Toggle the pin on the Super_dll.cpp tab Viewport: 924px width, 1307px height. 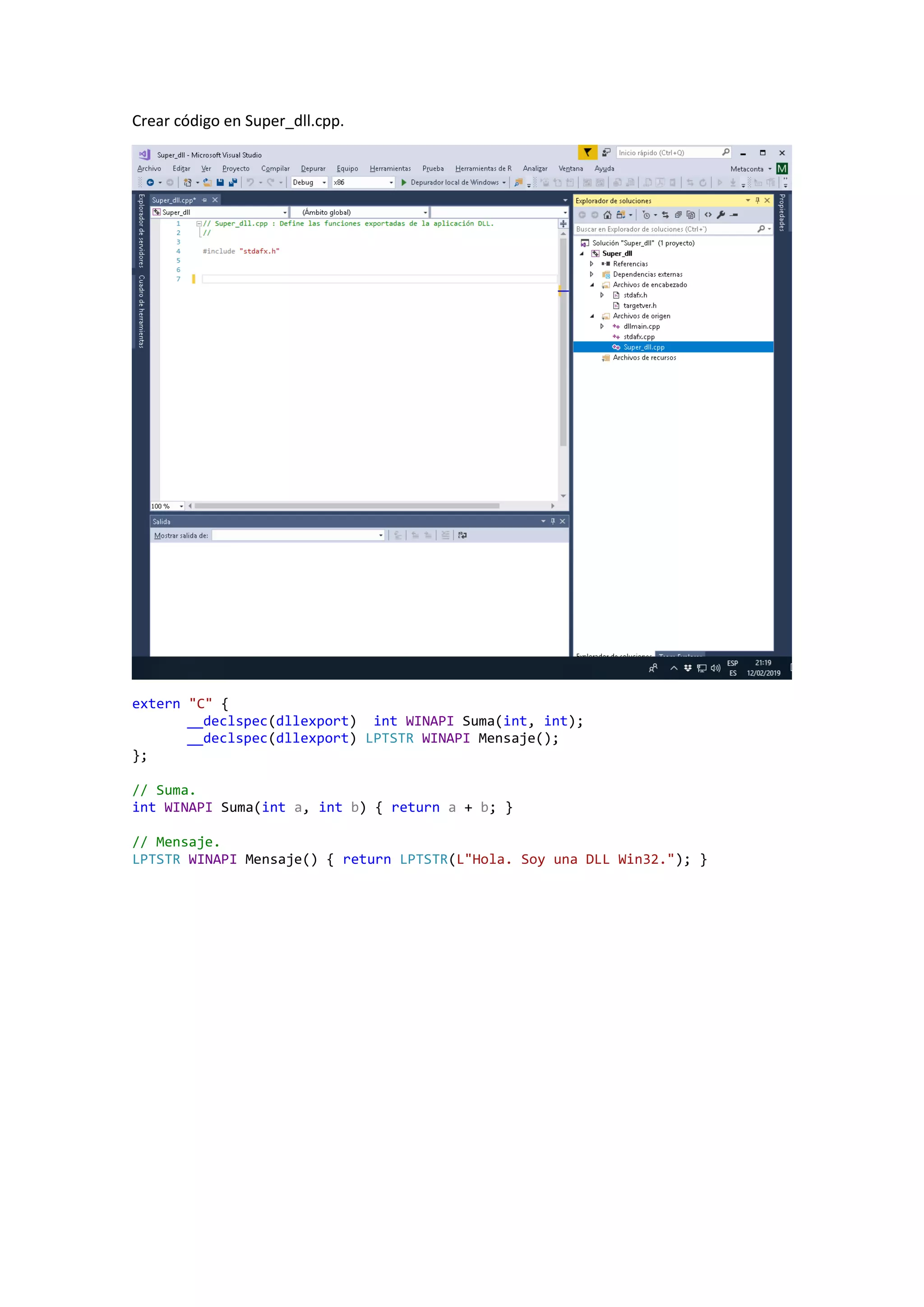tap(204, 200)
